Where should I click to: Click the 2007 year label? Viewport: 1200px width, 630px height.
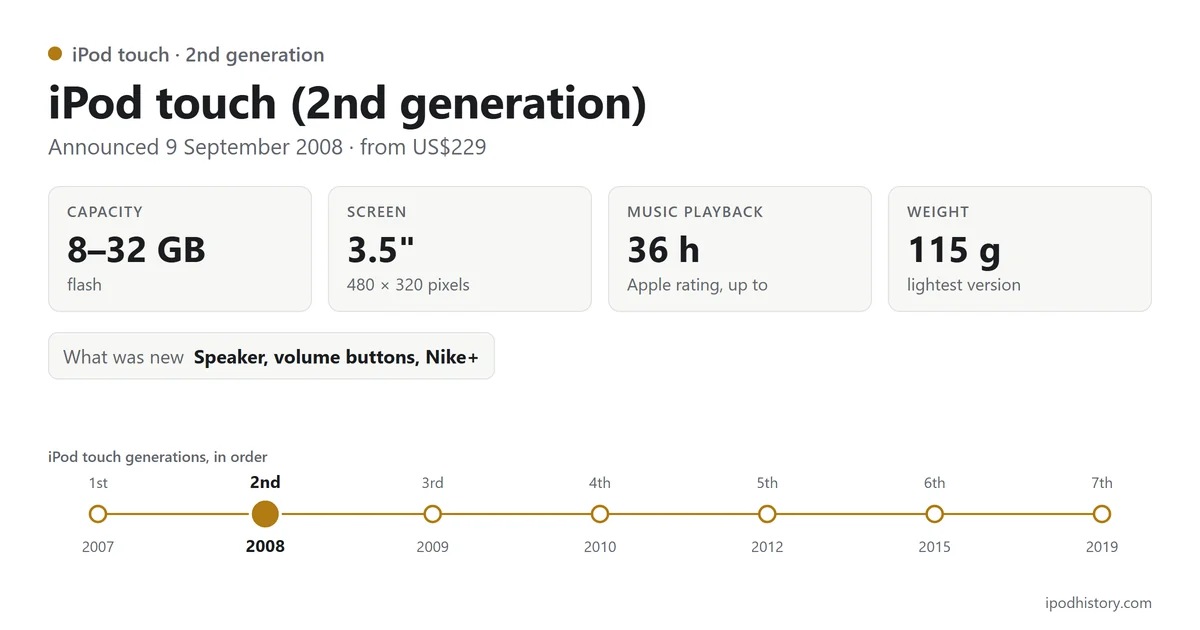(x=98, y=547)
